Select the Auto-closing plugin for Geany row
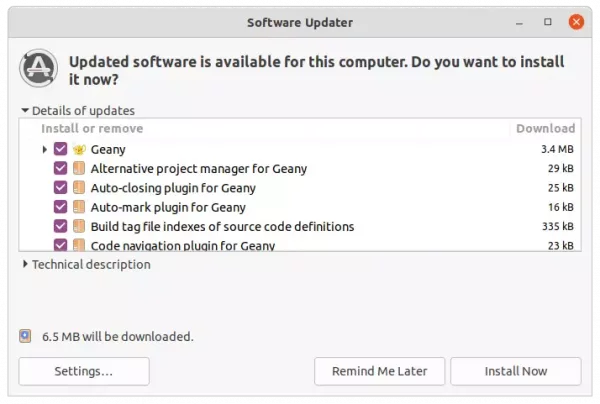 (x=300, y=188)
